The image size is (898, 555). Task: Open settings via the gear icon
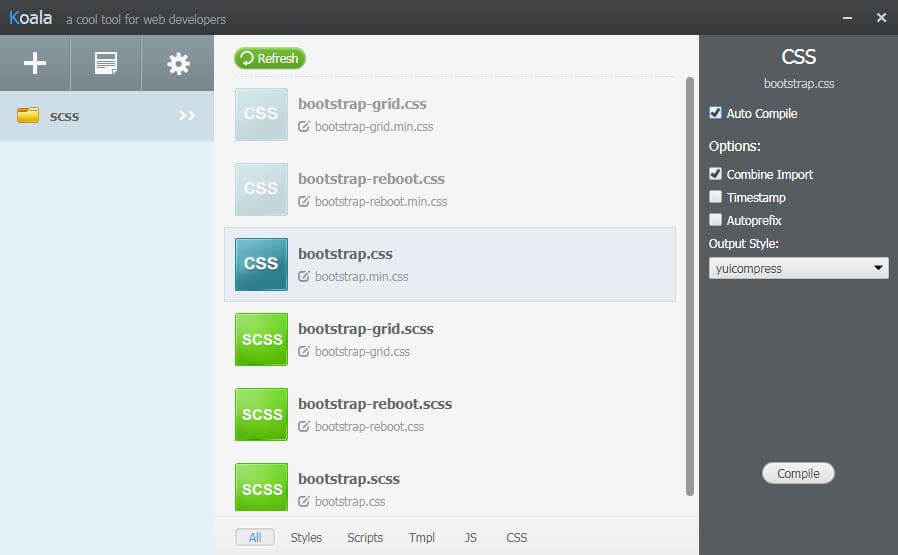178,64
